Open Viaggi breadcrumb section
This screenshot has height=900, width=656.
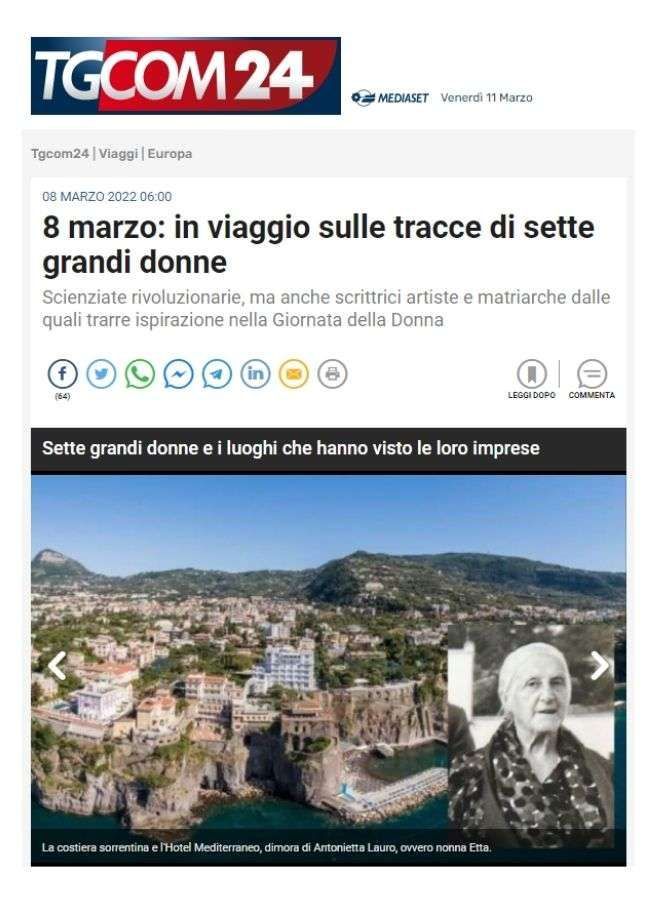coord(118,153)
